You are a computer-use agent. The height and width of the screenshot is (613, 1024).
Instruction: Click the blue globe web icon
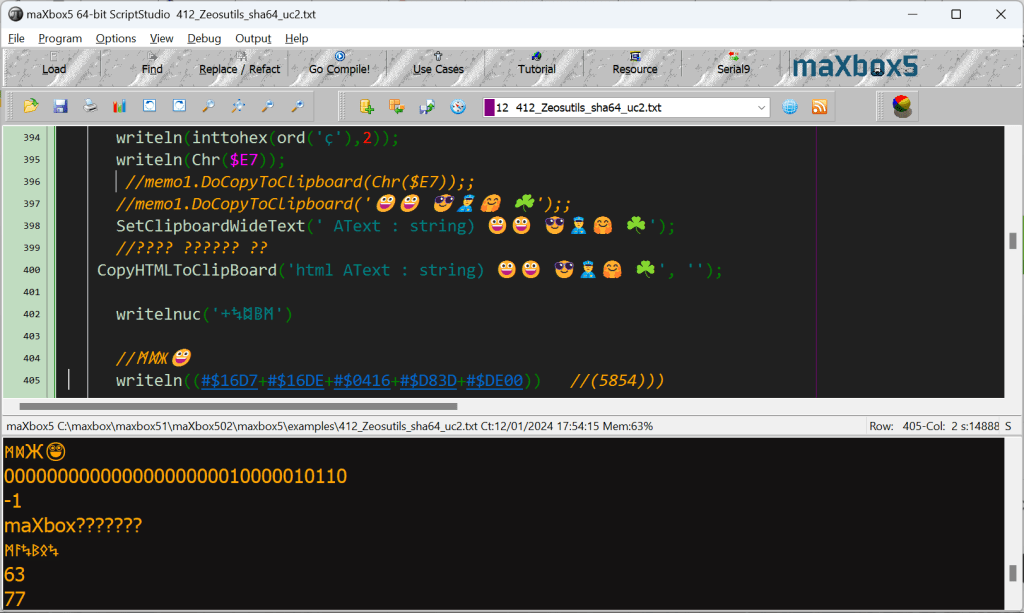pyautogui.click(x=790, y=107)
